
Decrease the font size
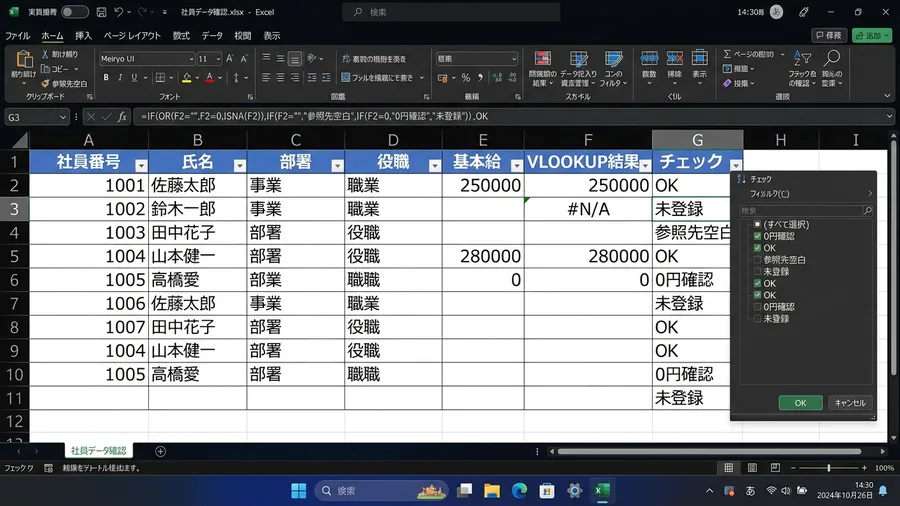(x=244, y=59)
